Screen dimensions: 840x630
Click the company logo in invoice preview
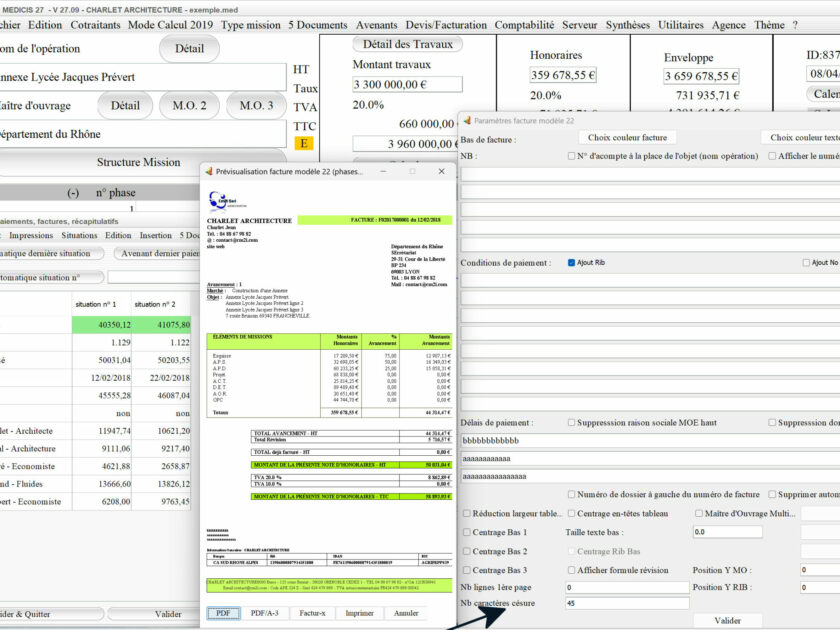tap(227, 201)
